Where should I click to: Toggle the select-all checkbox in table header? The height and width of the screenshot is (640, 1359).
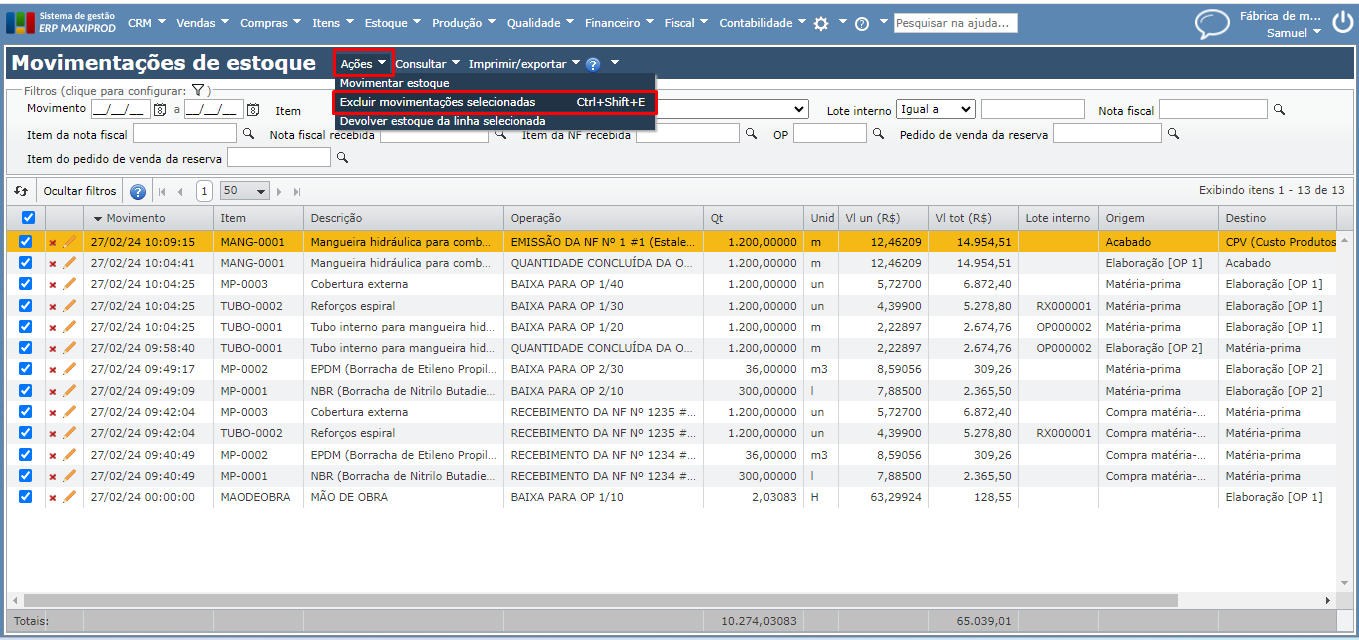point(27,218)
